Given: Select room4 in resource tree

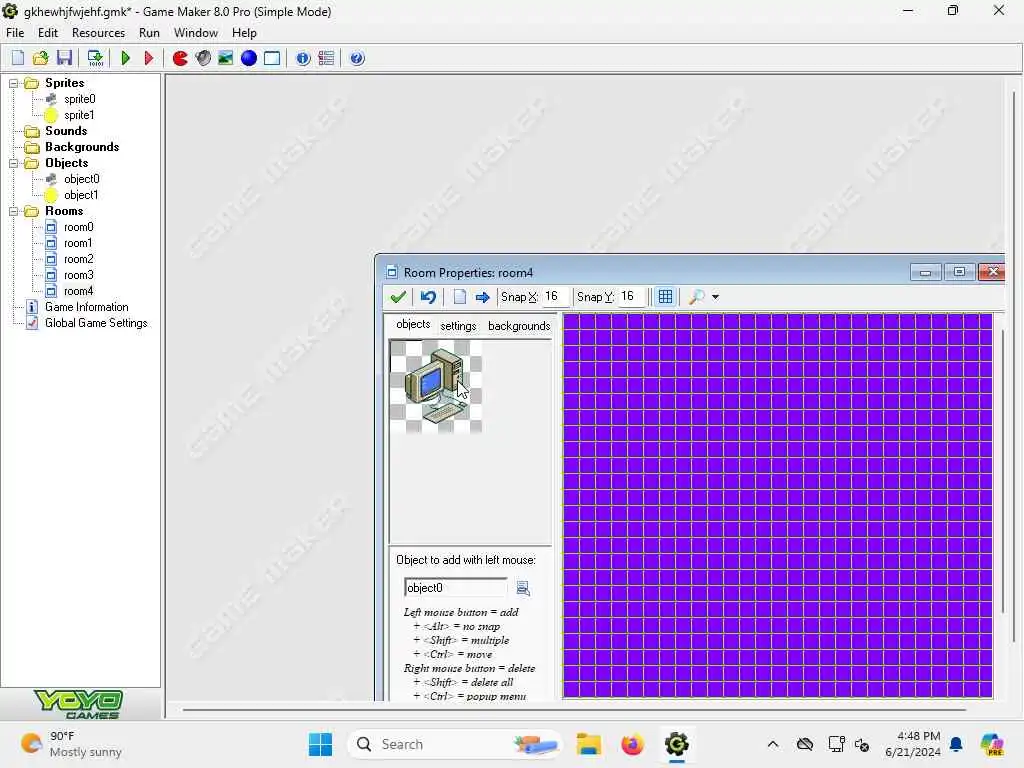Looking at the screenshot, I should (78, 291).
